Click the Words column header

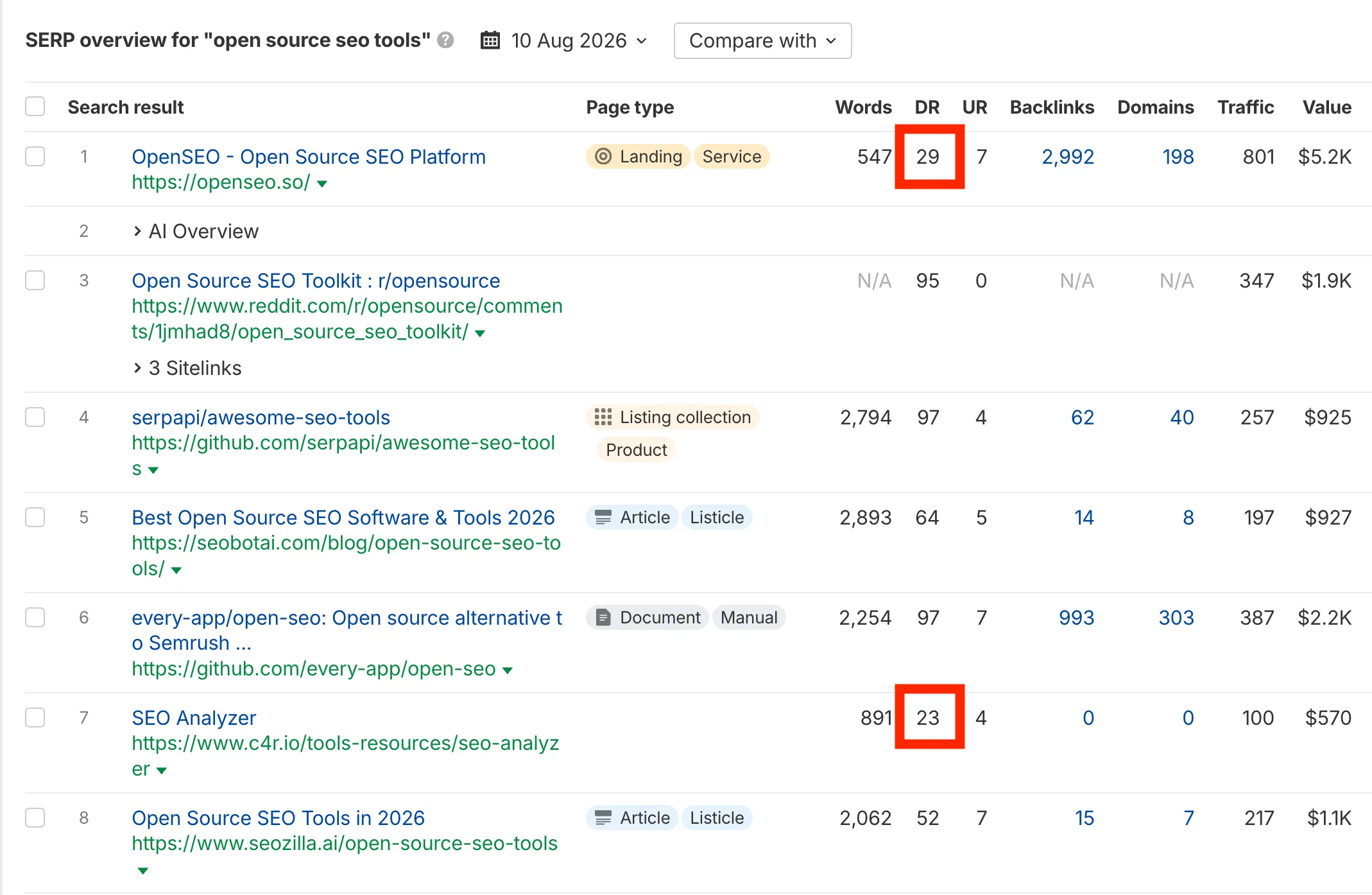[863, 107]
